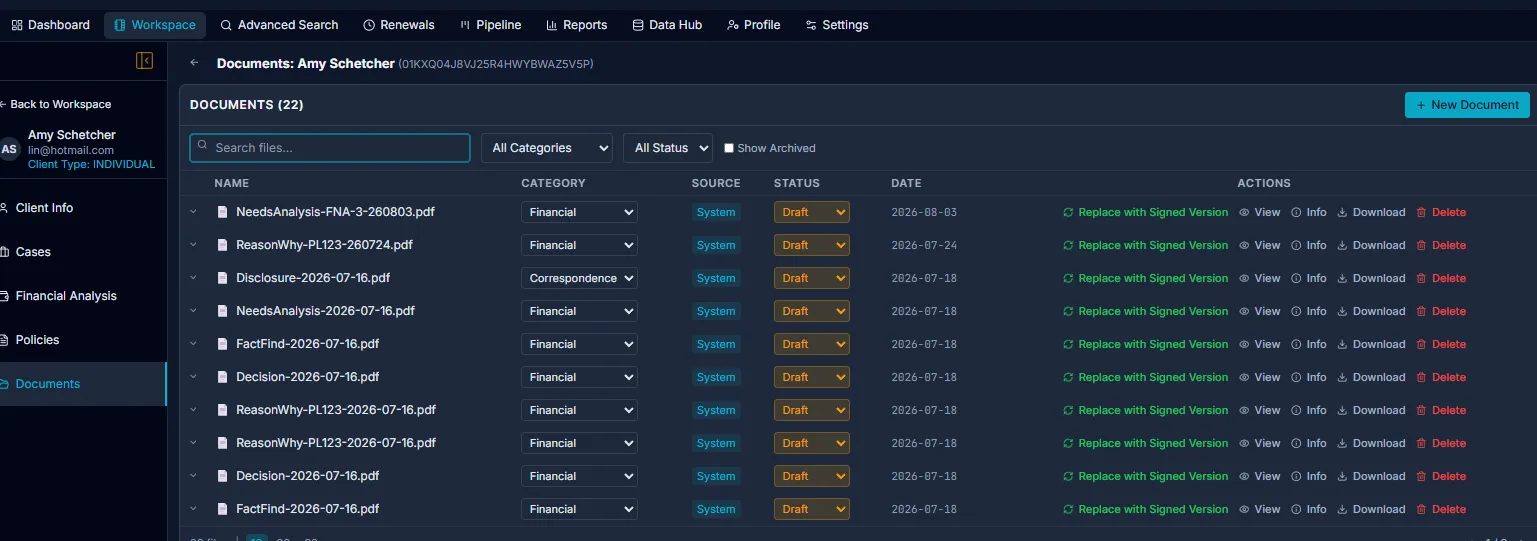Collapse the sidebar panel icon
This screenshot has height=541, width=1537.
pos(144,61)
